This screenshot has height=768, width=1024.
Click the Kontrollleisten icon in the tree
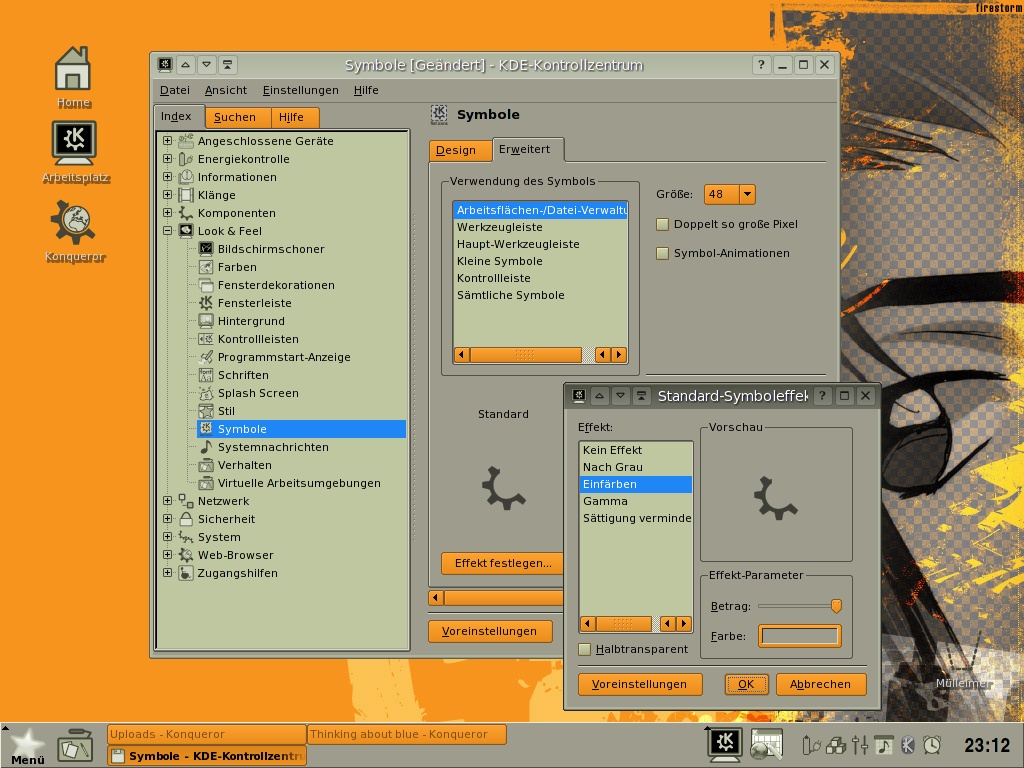click(x=206, y=339)
